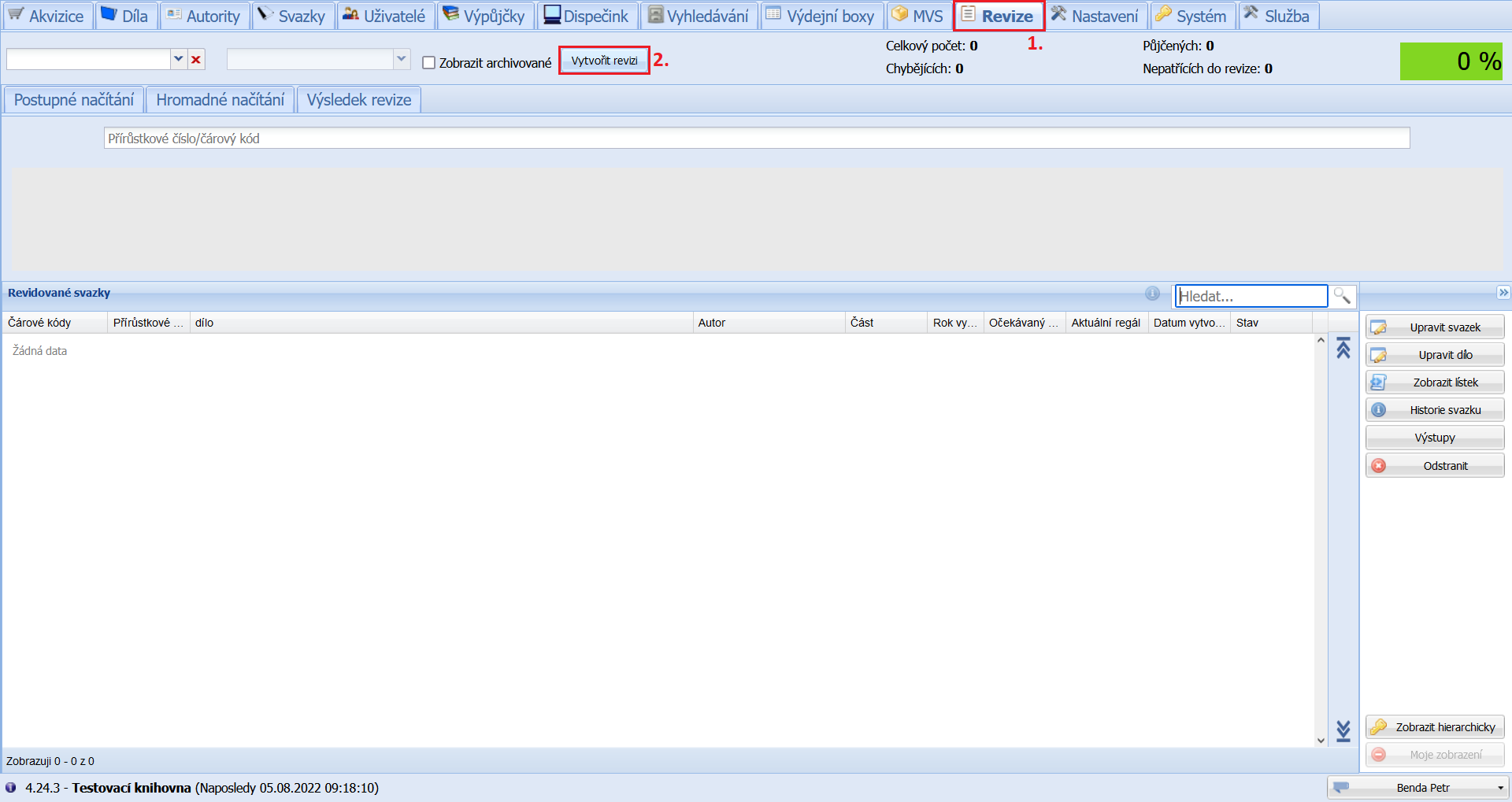The image size is (1512, 802).
Task: Open the Systém tab
Action: pyautogui.click(x=1192, y=16)
